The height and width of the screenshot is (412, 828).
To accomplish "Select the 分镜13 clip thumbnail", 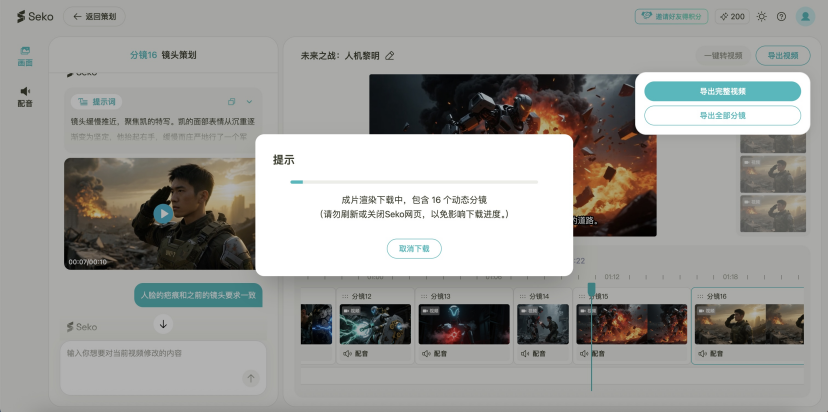I will 464,324.
